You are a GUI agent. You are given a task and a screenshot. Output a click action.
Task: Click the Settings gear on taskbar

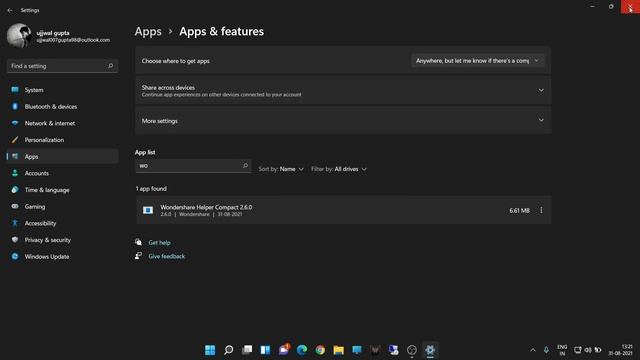(430, 350)
